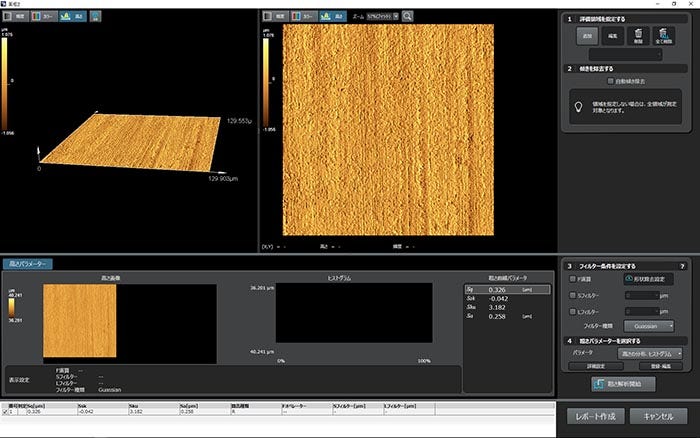This screenshot has width=700, height=438.
Task: Enable the 自動傾き除去 checkbox
Action: (x=611, y=80)
